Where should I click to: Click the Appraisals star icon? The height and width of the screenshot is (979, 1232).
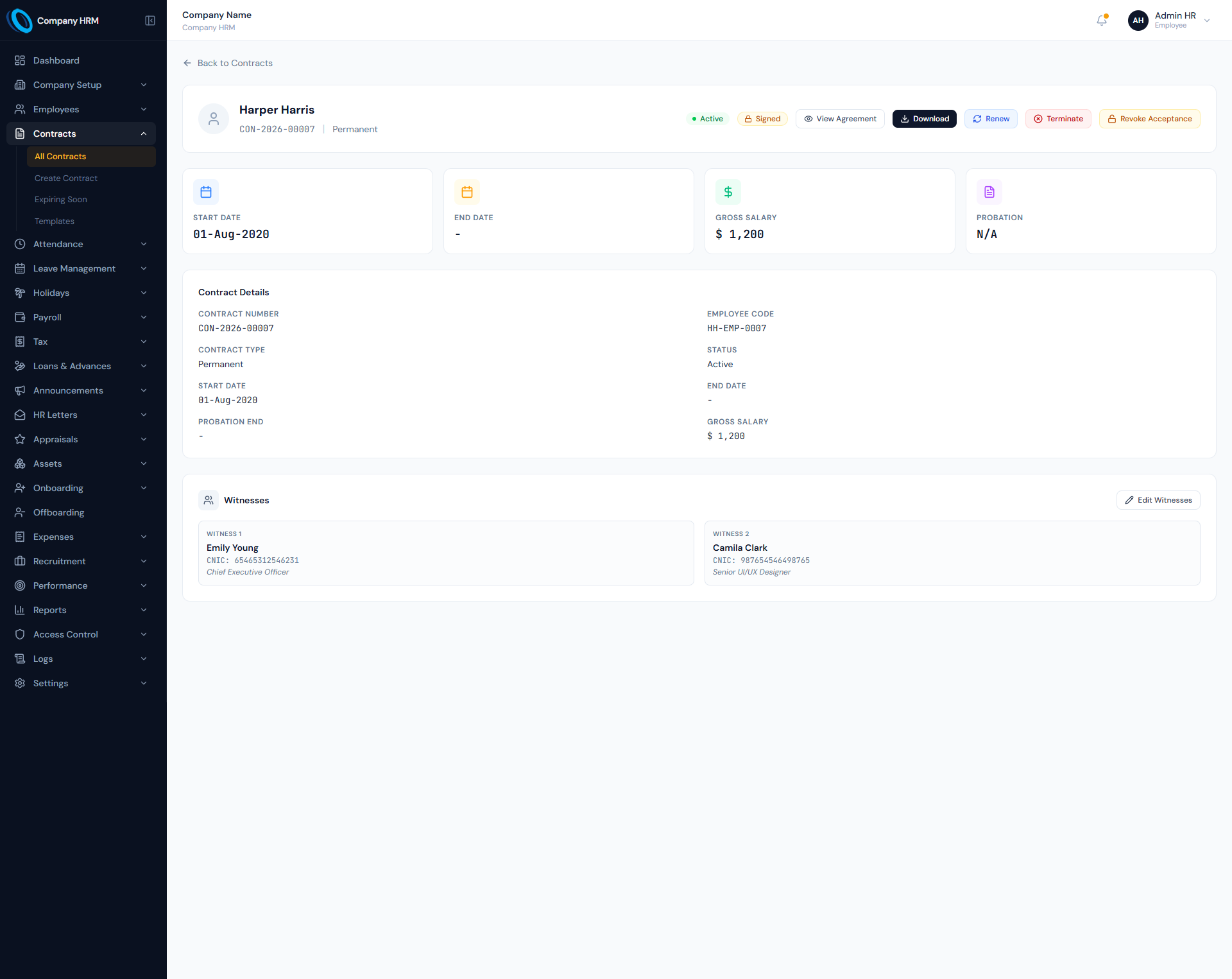[x=20, y=439]
